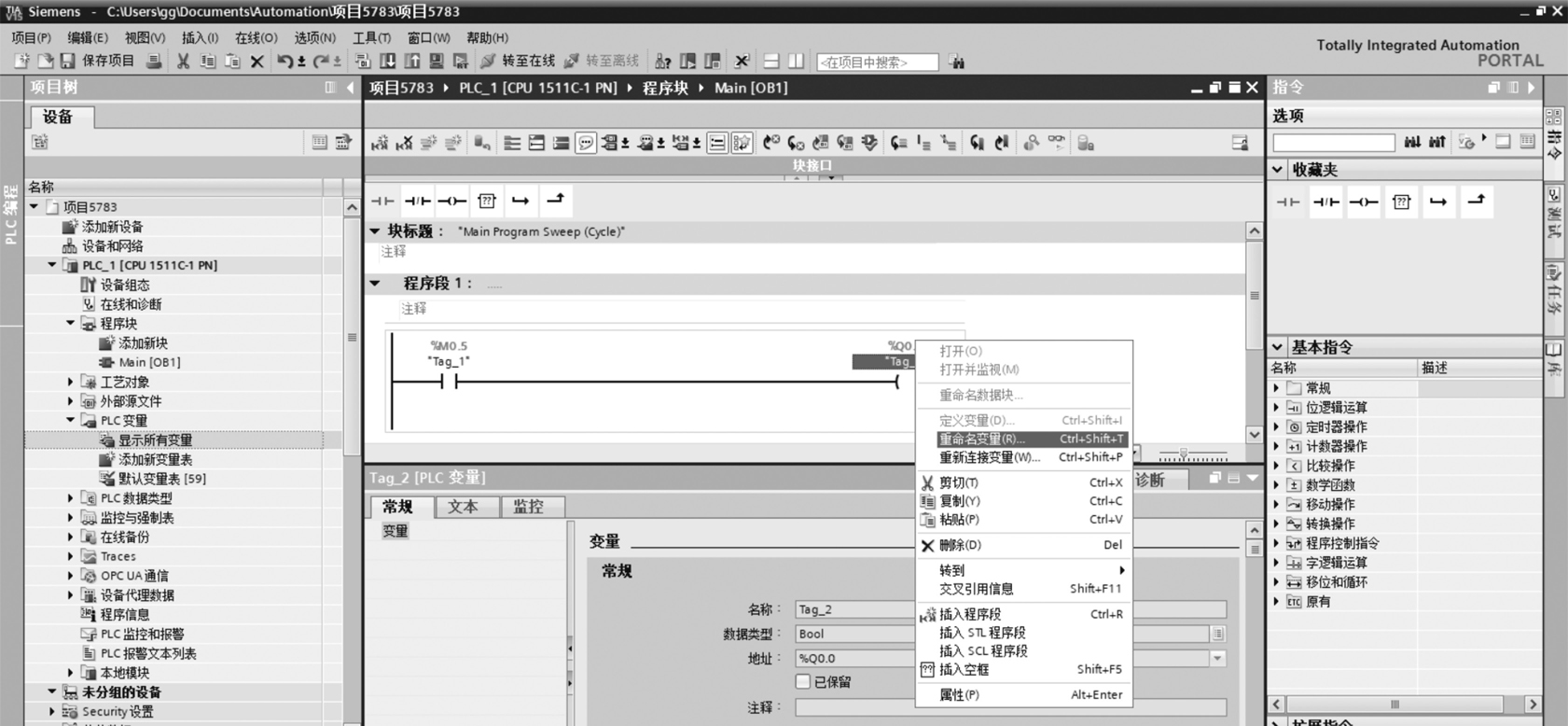
Task: Click the Print icon in main toolbar
Action: click(154, 62)
